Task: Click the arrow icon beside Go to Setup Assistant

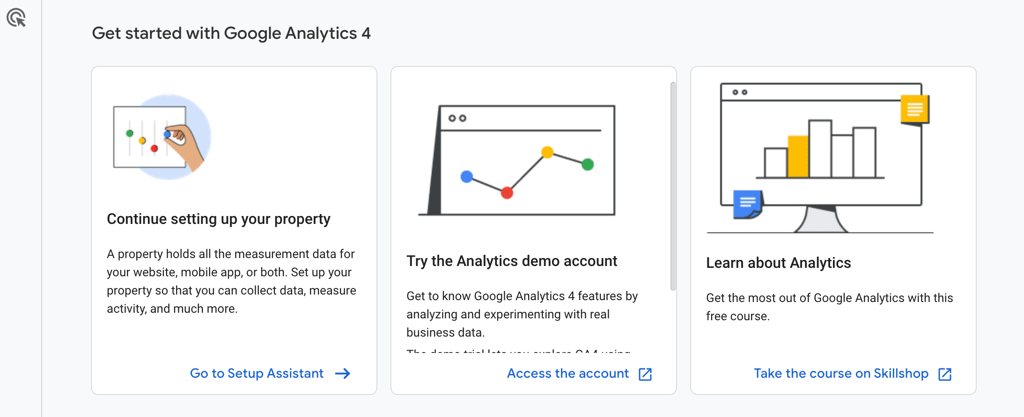Action: (343, 374)
